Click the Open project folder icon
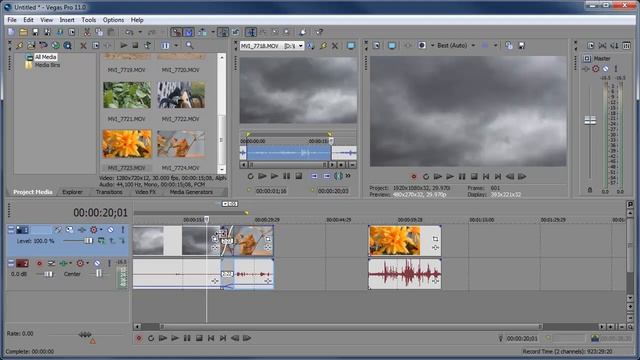The height and width of the screenshot is (360, 640). pos(23,32)
